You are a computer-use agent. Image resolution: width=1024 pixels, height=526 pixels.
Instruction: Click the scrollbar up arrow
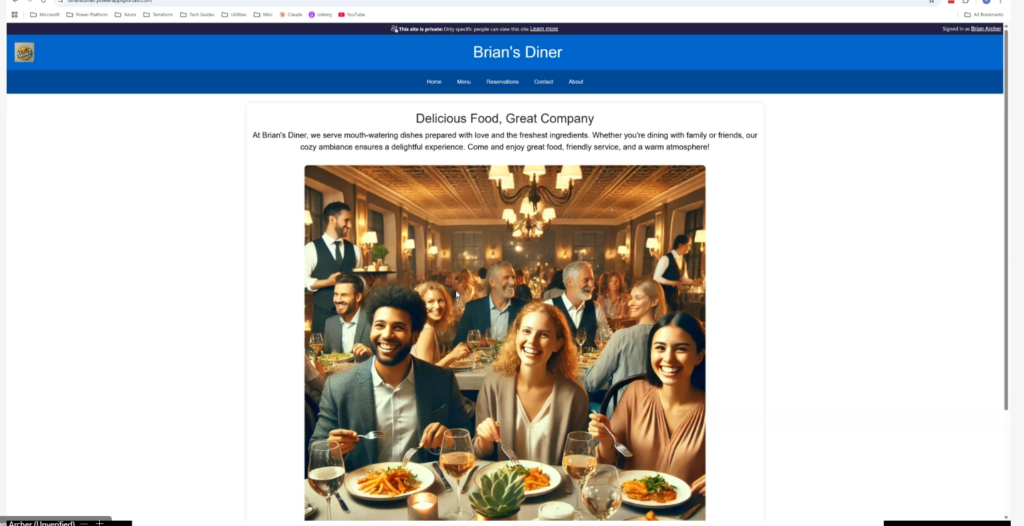pos(1006,25)
